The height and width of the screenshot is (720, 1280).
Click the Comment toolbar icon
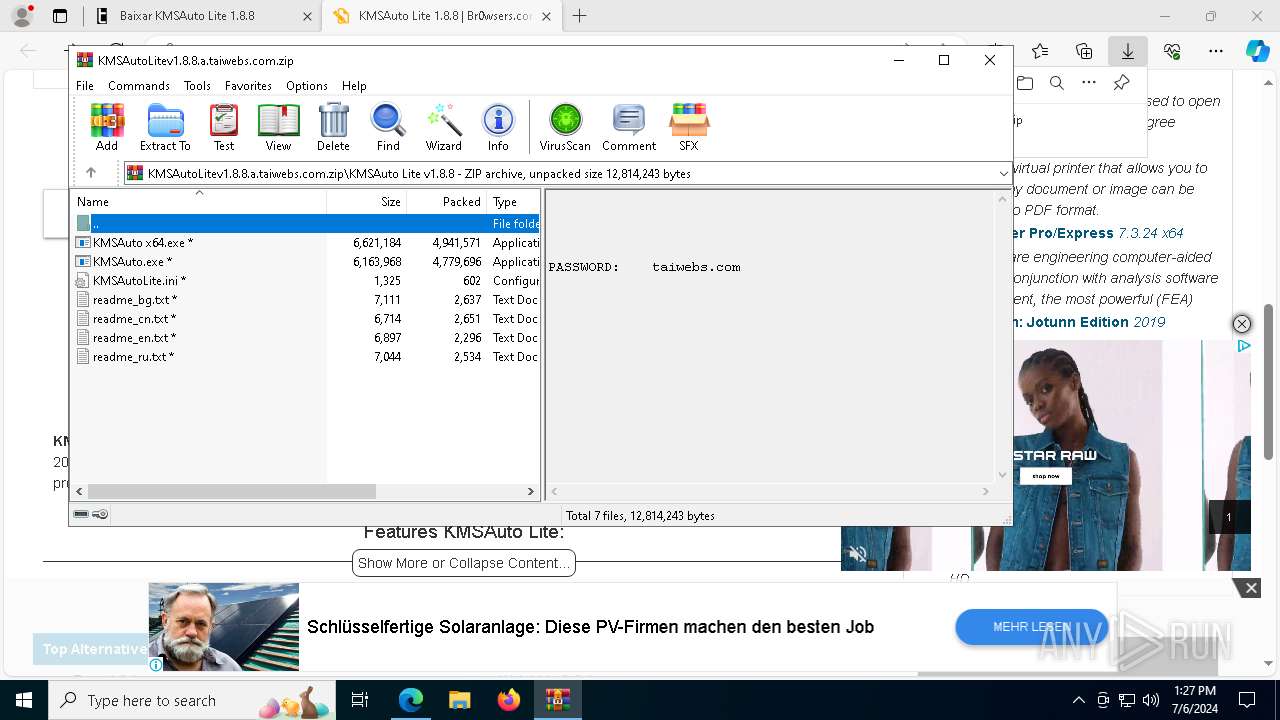pos(629,127)
